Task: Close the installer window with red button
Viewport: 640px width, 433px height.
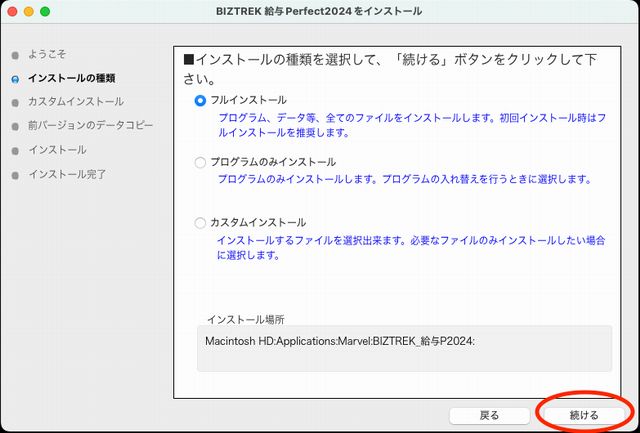Action: 12,11
